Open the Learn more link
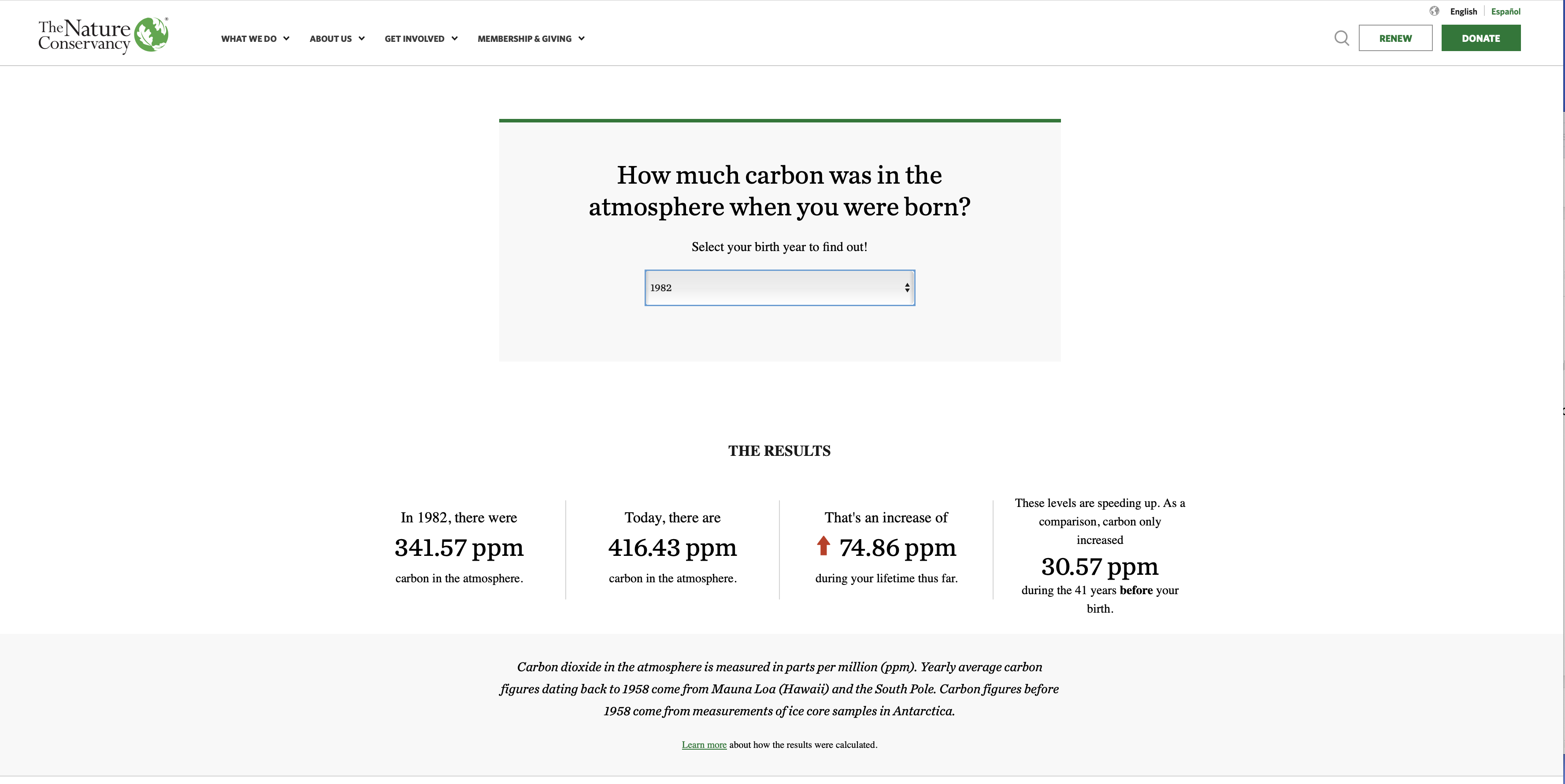Image resolution: width=1565 pixels, height=784 pixels. click(704, 744)
